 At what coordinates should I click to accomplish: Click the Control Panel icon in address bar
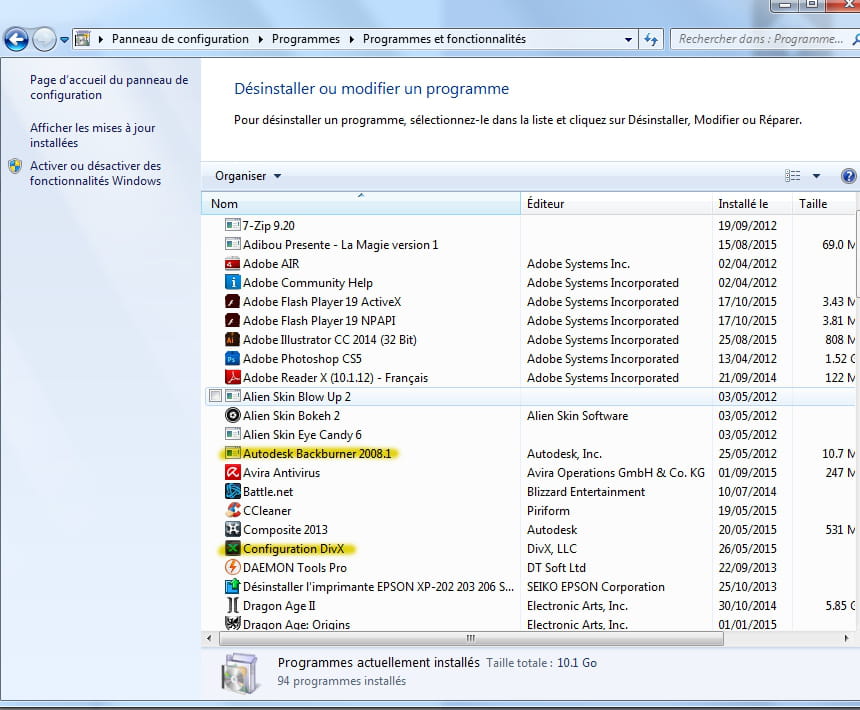[x=82, y=39]
